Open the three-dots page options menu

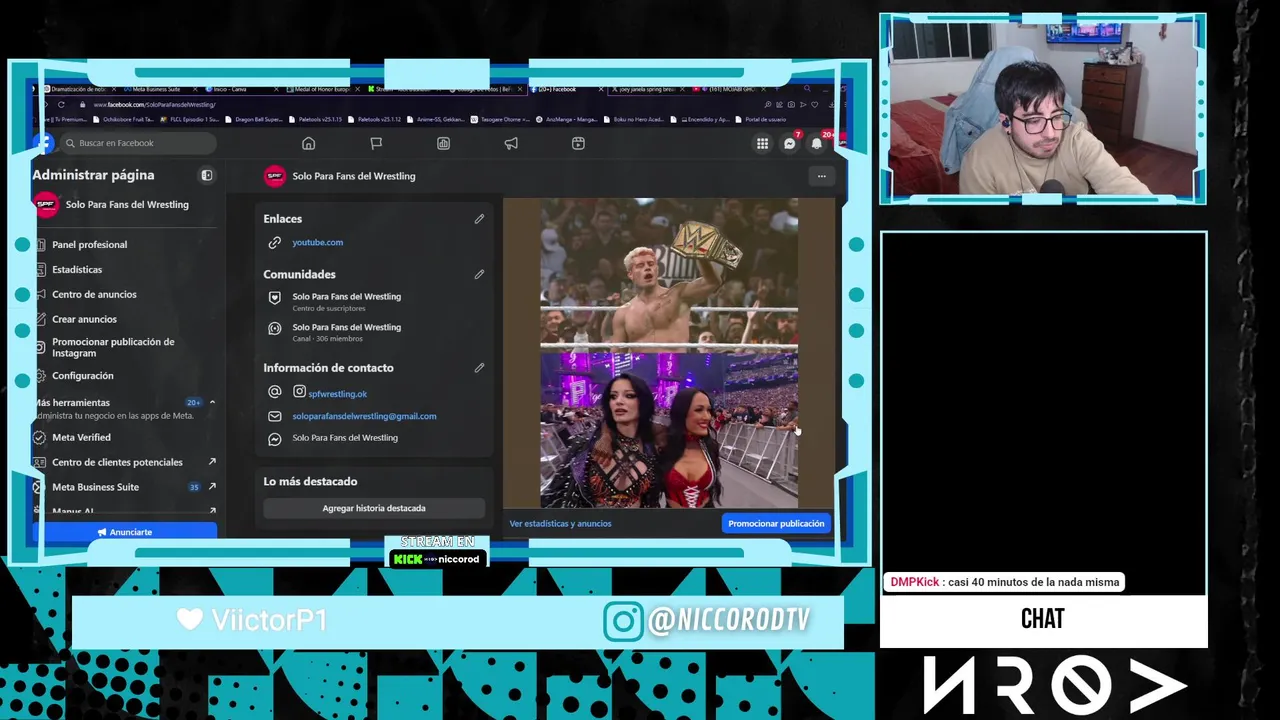pyautogui.click(x=821, y=176)
